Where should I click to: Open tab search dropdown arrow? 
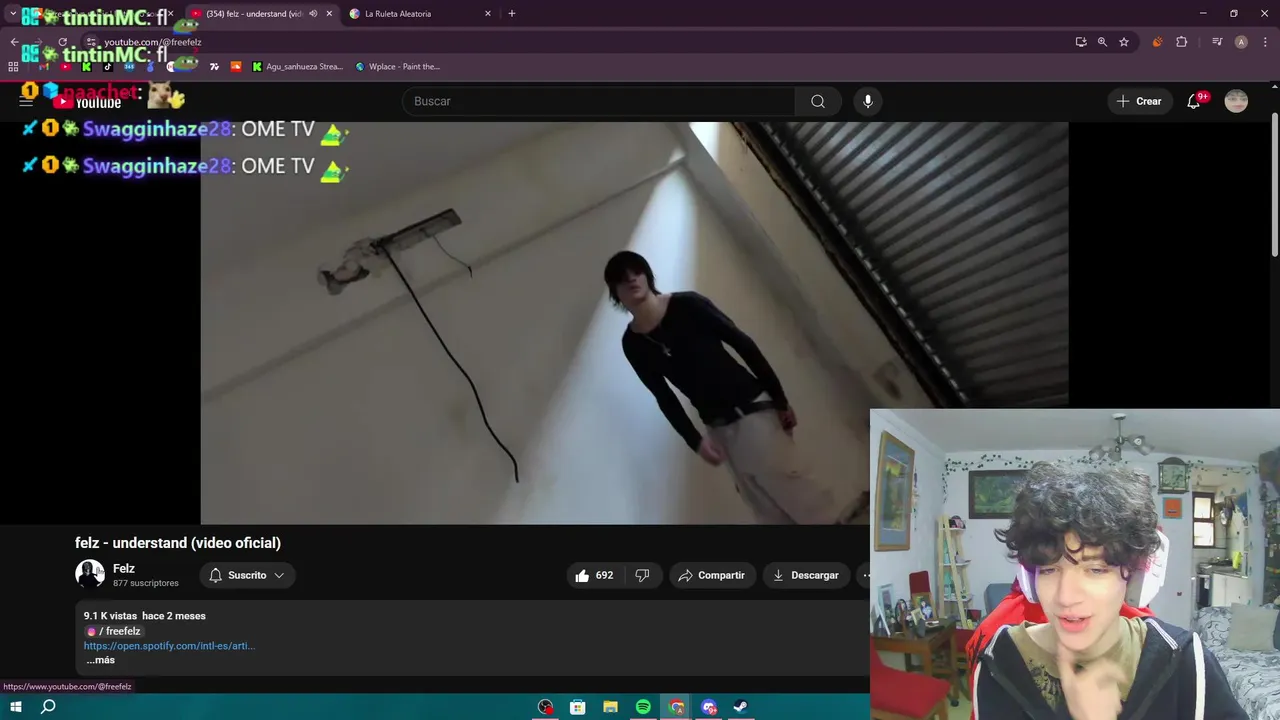[x=13, y=14]
